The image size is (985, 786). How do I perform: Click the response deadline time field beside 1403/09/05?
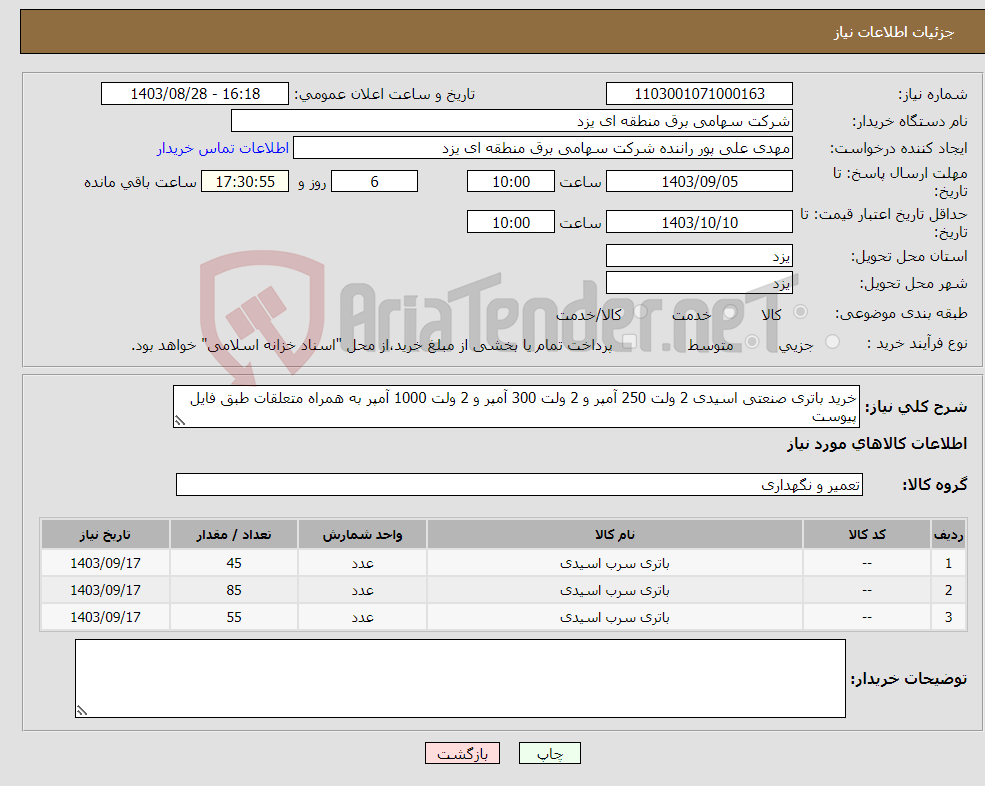tap(511, 182)
